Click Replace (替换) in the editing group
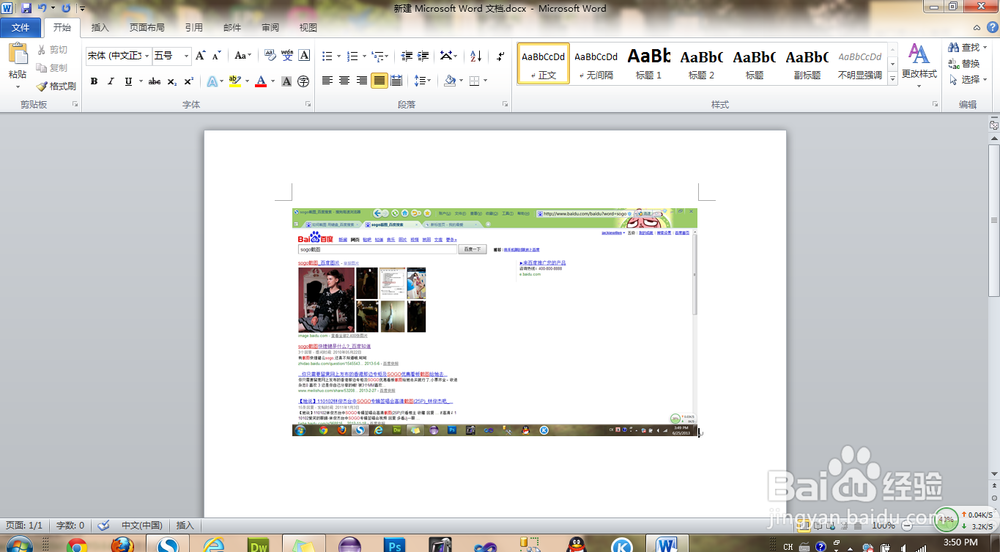Screen dimensions: 1000x552 [964, 64]
